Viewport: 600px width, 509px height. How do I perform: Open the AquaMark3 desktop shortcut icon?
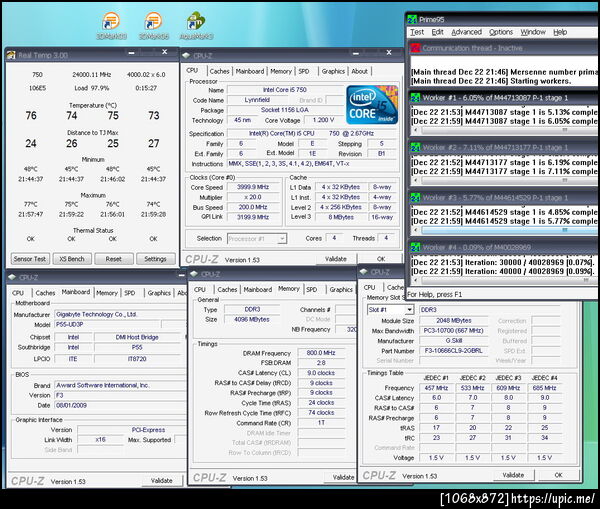pos(196,25)
